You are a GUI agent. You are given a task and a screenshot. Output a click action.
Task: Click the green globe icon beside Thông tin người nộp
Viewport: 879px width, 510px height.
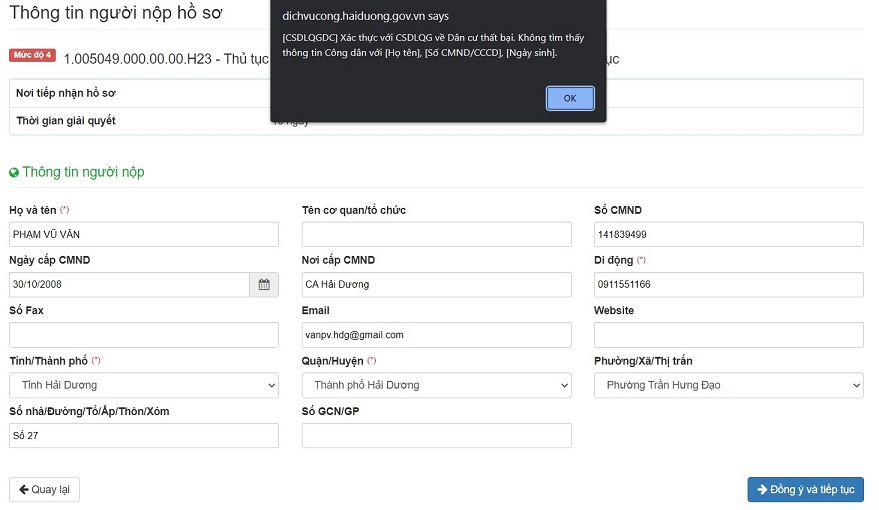point(14,173)
